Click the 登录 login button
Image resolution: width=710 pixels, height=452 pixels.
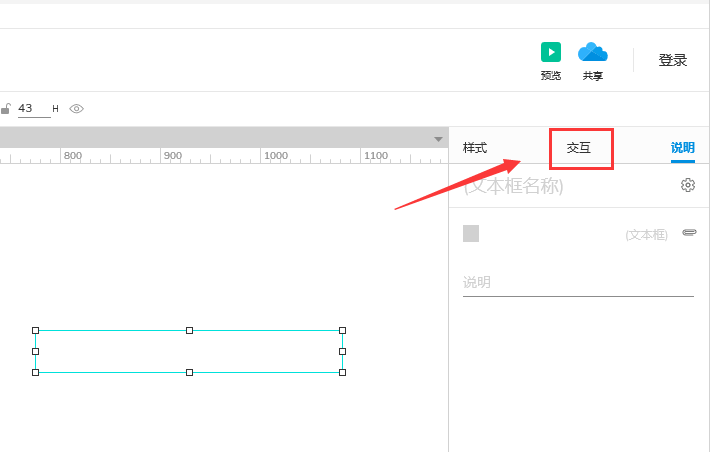click(x=672, y=60)
